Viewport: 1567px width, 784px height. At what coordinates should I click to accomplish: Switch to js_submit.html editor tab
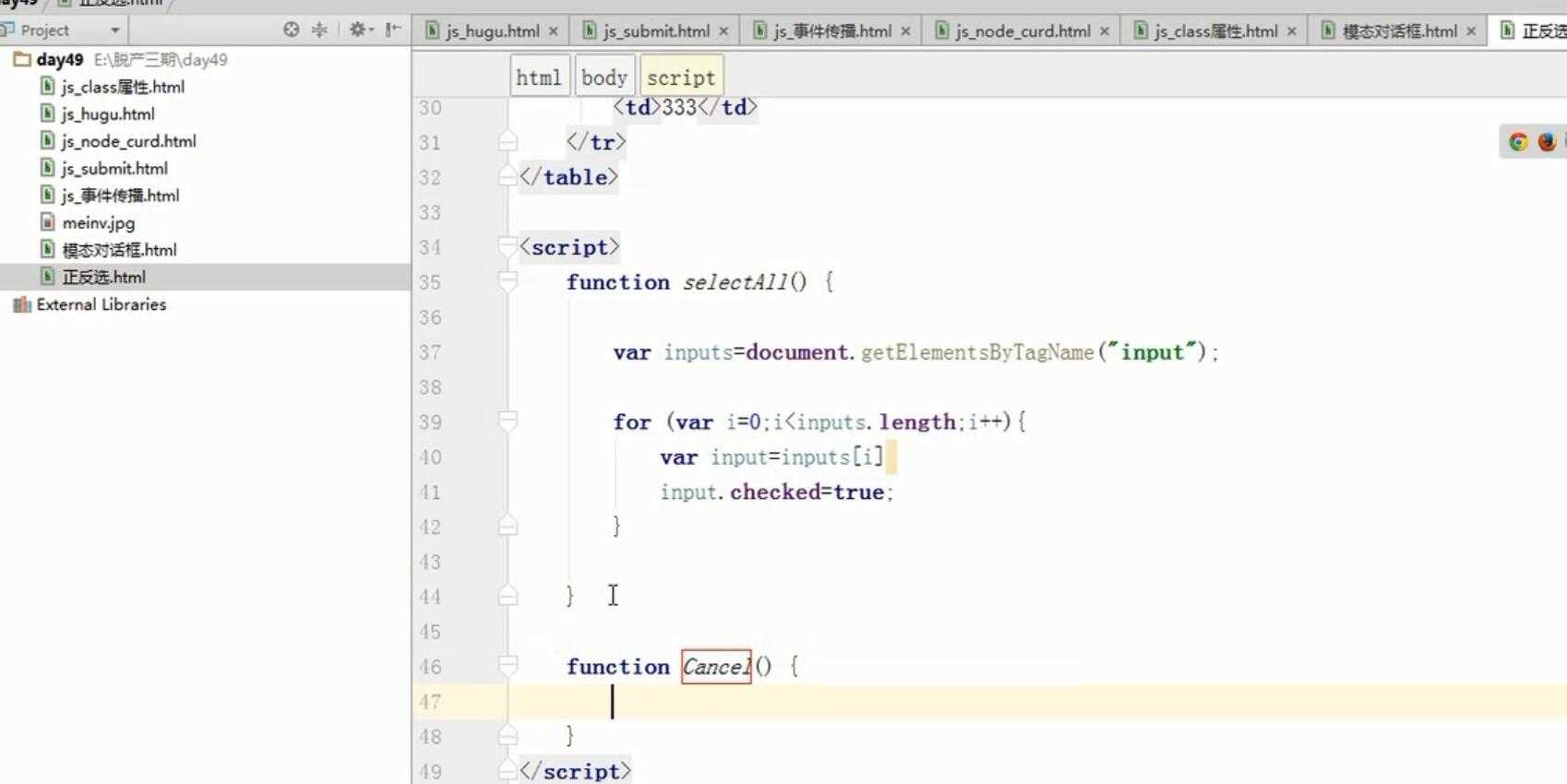click(656, 31)
